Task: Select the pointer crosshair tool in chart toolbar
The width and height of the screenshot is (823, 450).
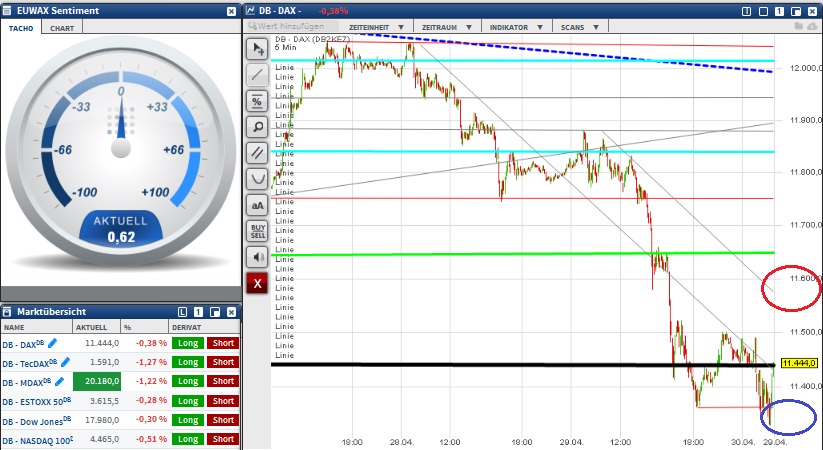Action: [257, 49]
